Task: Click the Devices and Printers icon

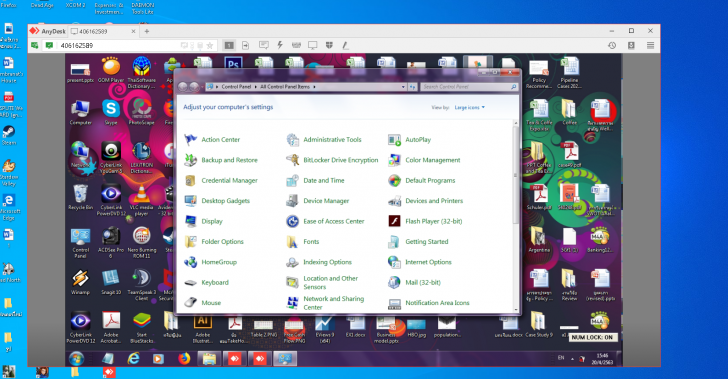Action: (x=394, y=201)
